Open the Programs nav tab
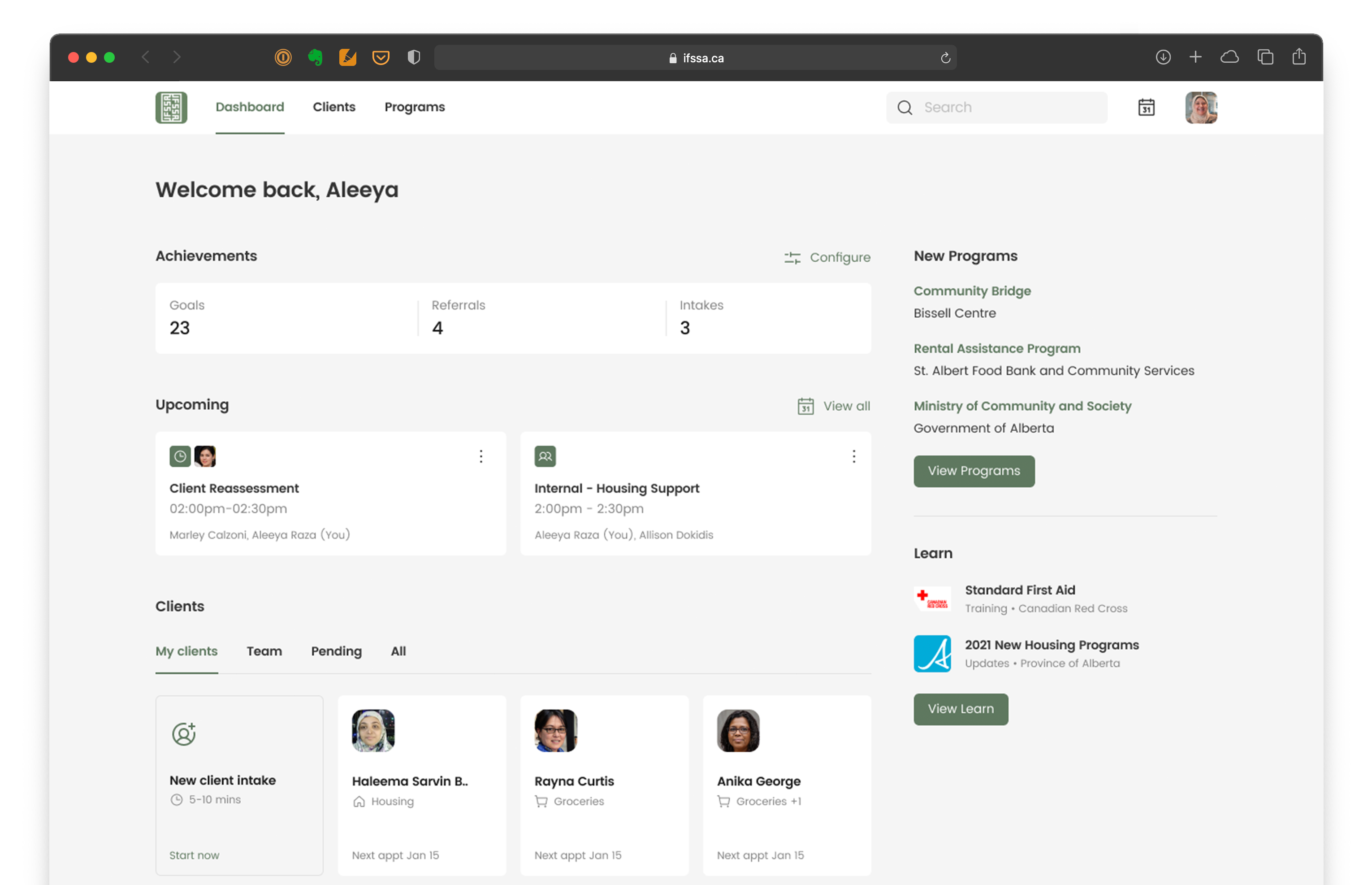1372x885 pixels. tap(415, 108)
